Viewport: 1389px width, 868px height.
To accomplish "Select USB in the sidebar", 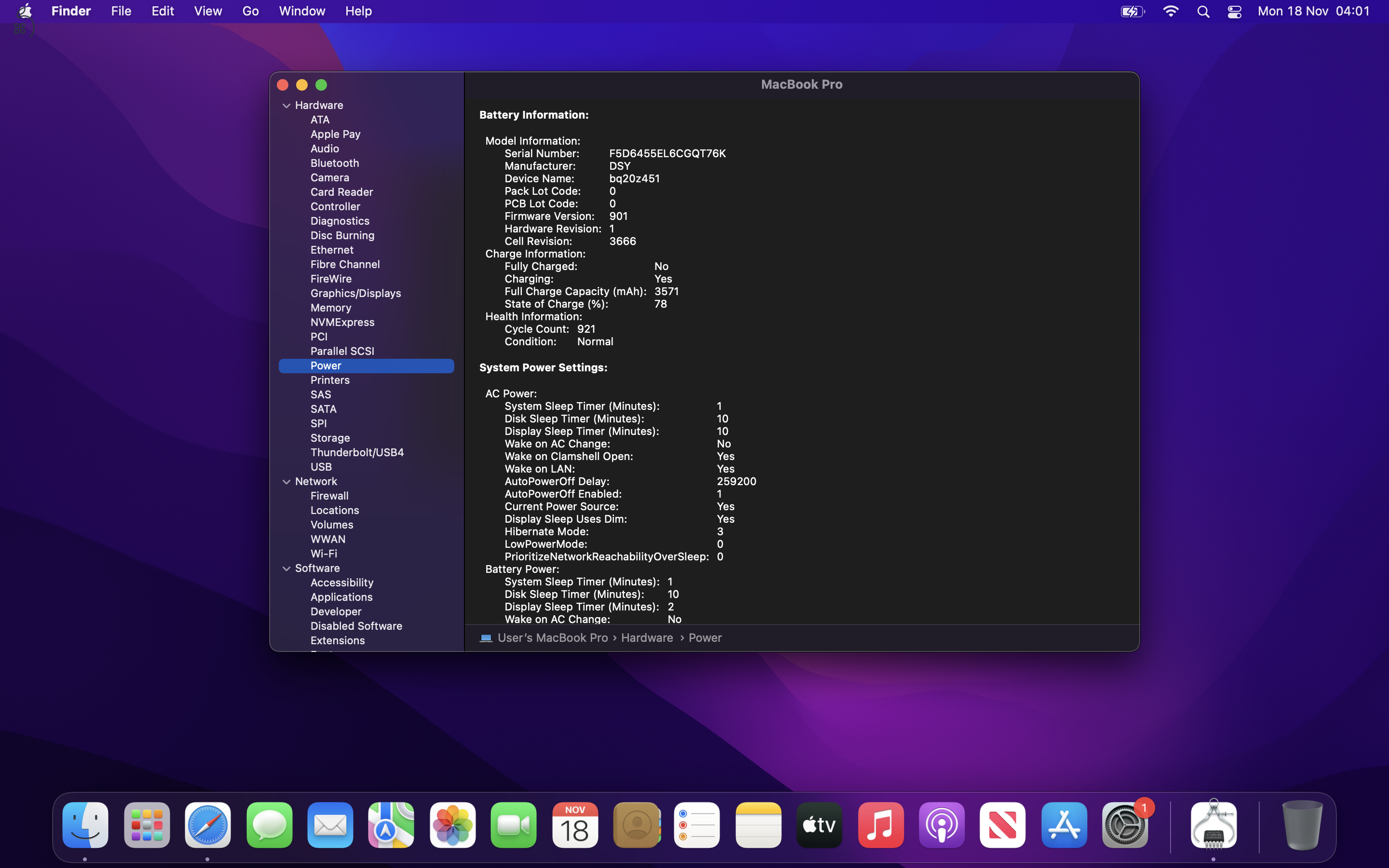I will coord(321,467).
